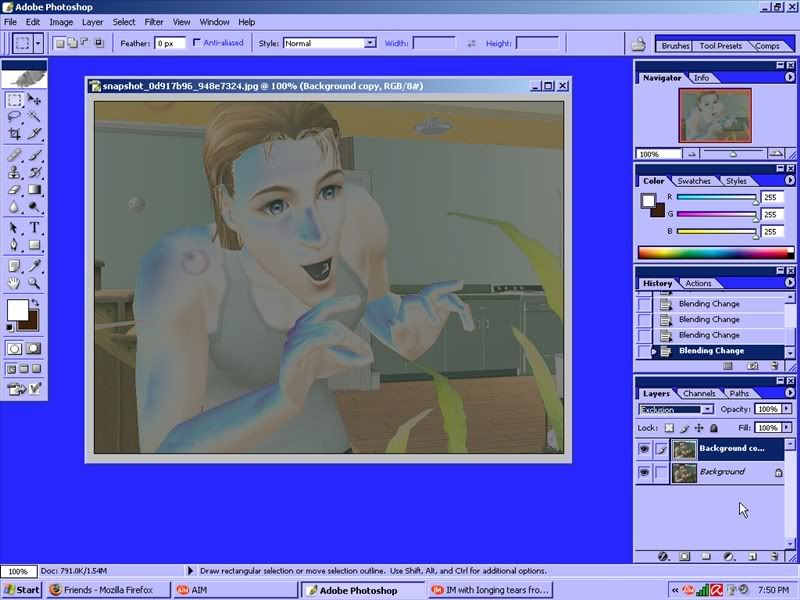Select the Clone Stamp tool
Viewport: 800px width, 600px height.
(x=14, y=172)
